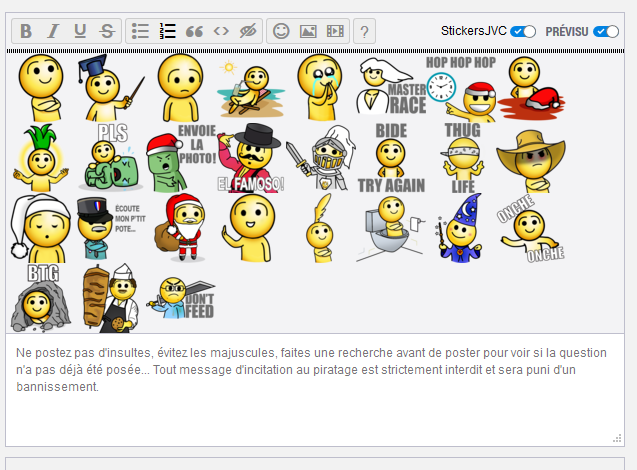The image size is (637, 470).
Task: Click the underline button
Action: [x=80, y=31]
